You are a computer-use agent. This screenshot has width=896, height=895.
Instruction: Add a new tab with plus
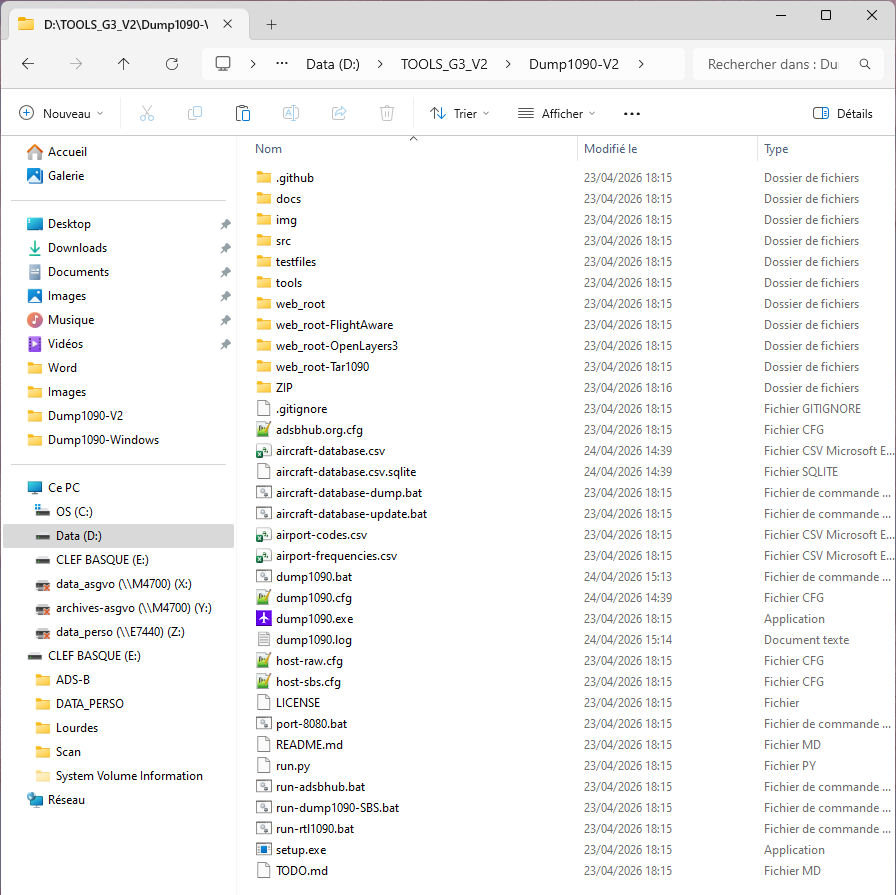point(271,25)
